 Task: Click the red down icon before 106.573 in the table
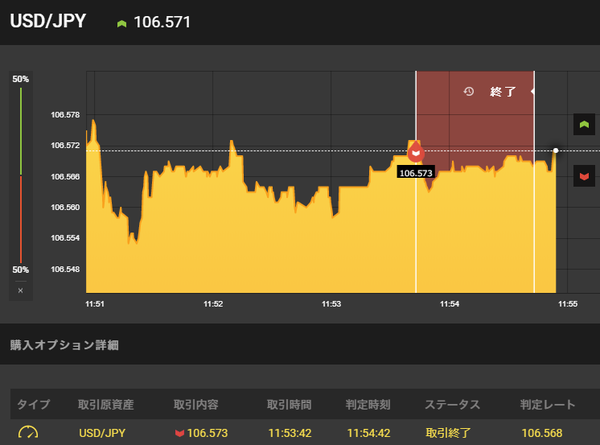[179, 433]
